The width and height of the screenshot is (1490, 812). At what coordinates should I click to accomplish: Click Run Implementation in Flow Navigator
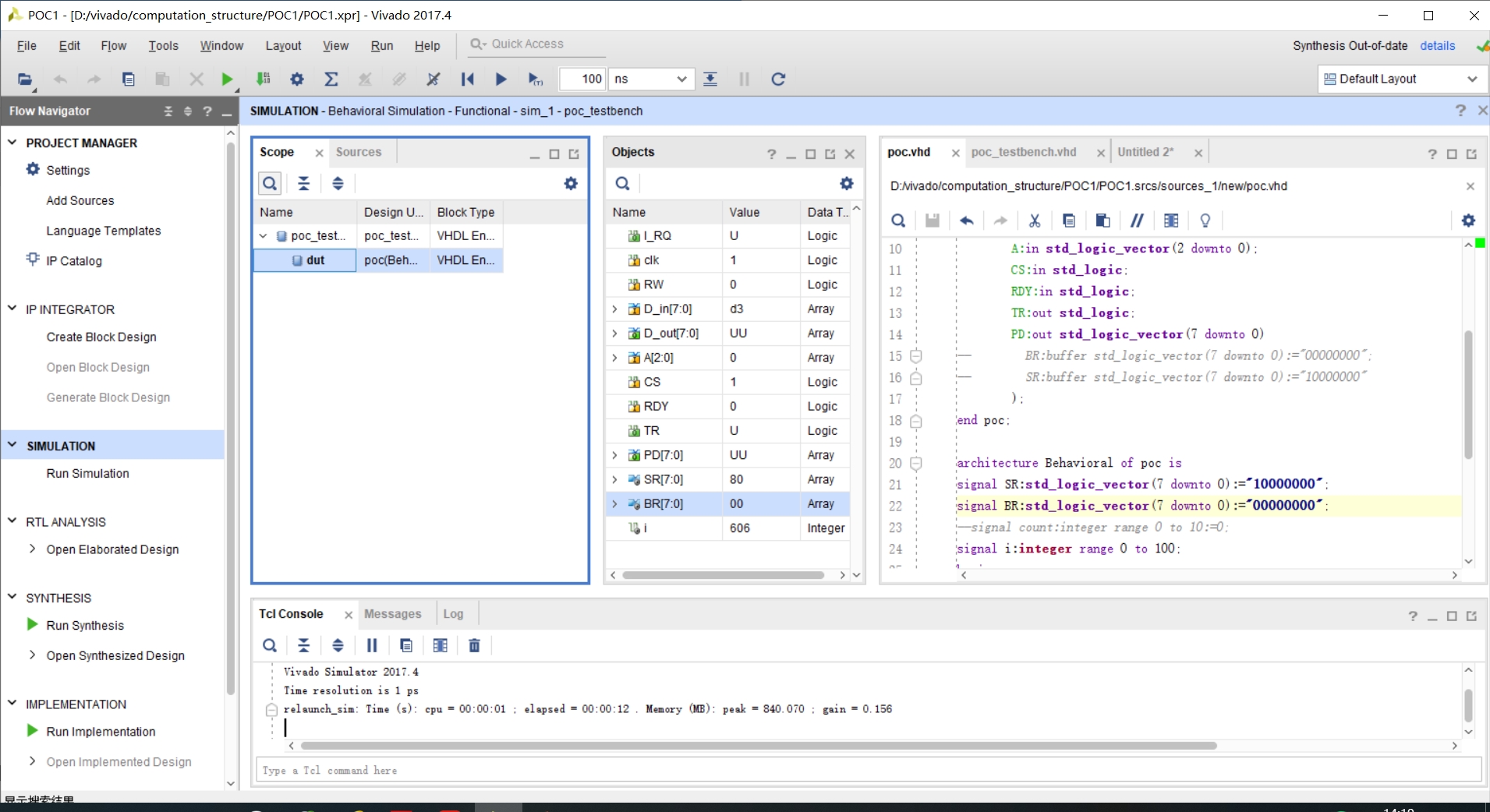coord(101,731)
